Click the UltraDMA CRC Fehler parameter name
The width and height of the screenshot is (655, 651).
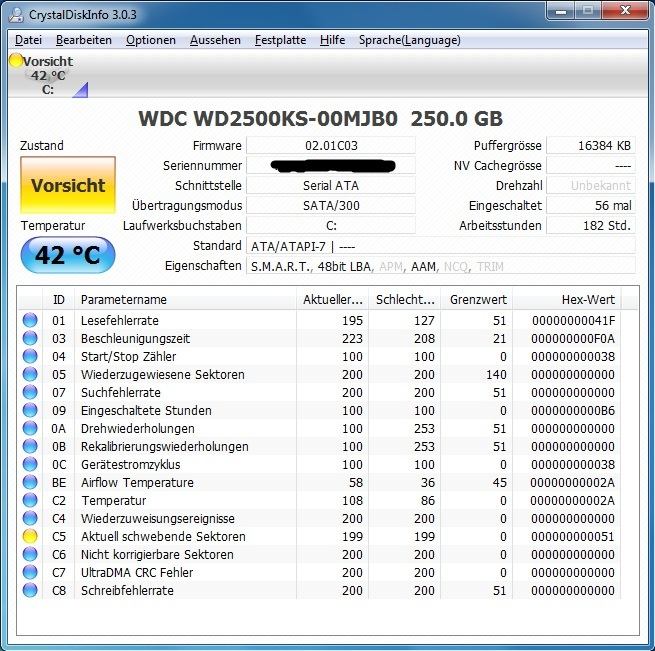click(x=137, y=572)
